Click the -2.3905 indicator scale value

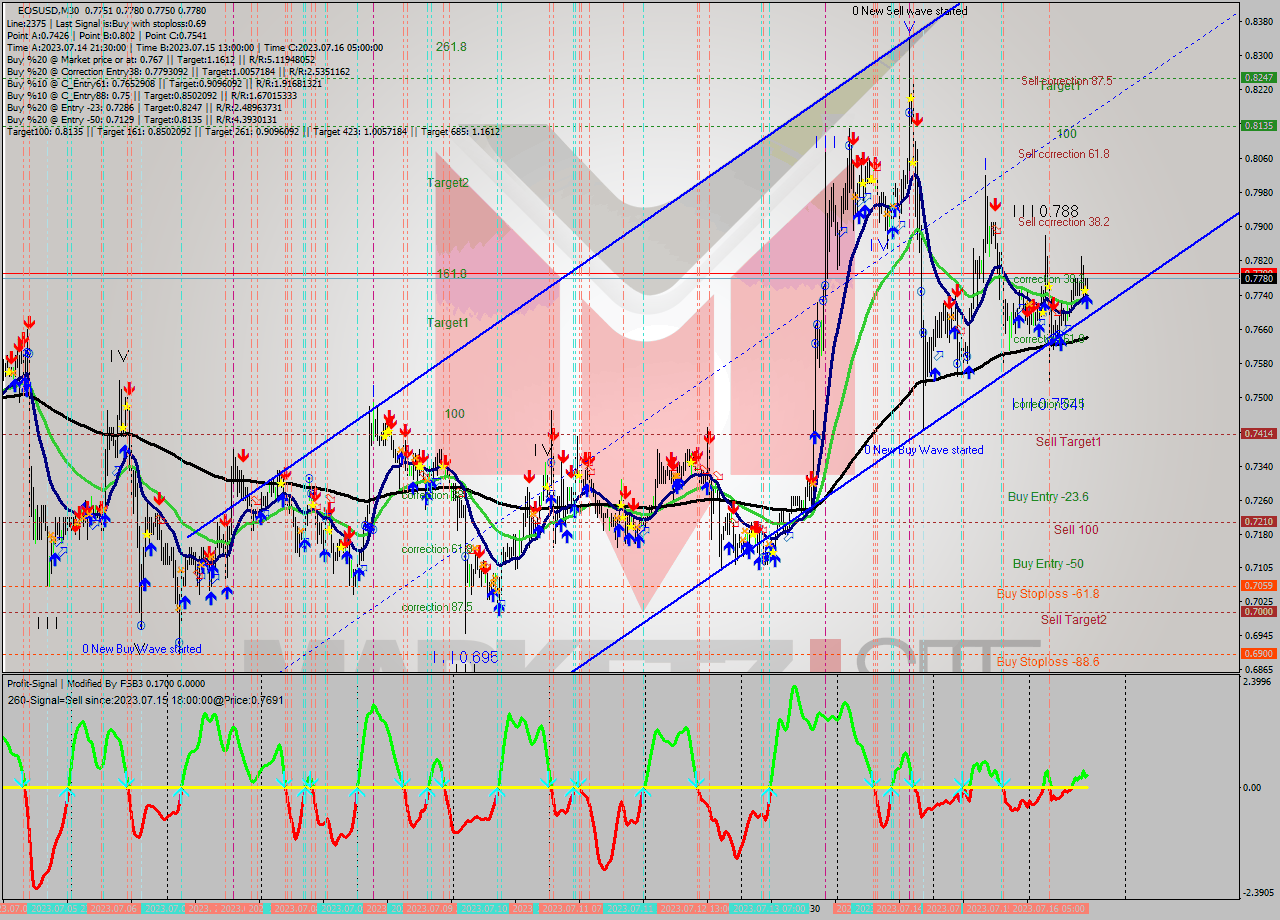[x=1257, y=893]
